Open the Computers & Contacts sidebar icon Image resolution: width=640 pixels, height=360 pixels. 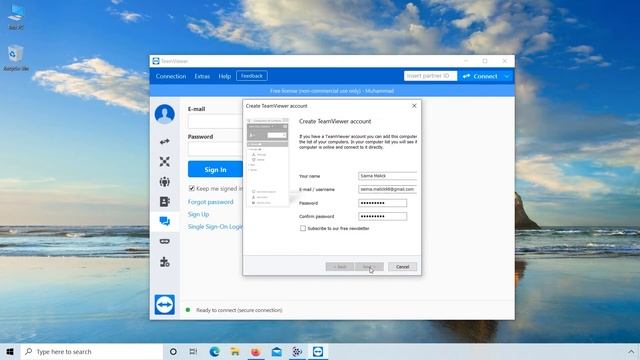[164, 201]
